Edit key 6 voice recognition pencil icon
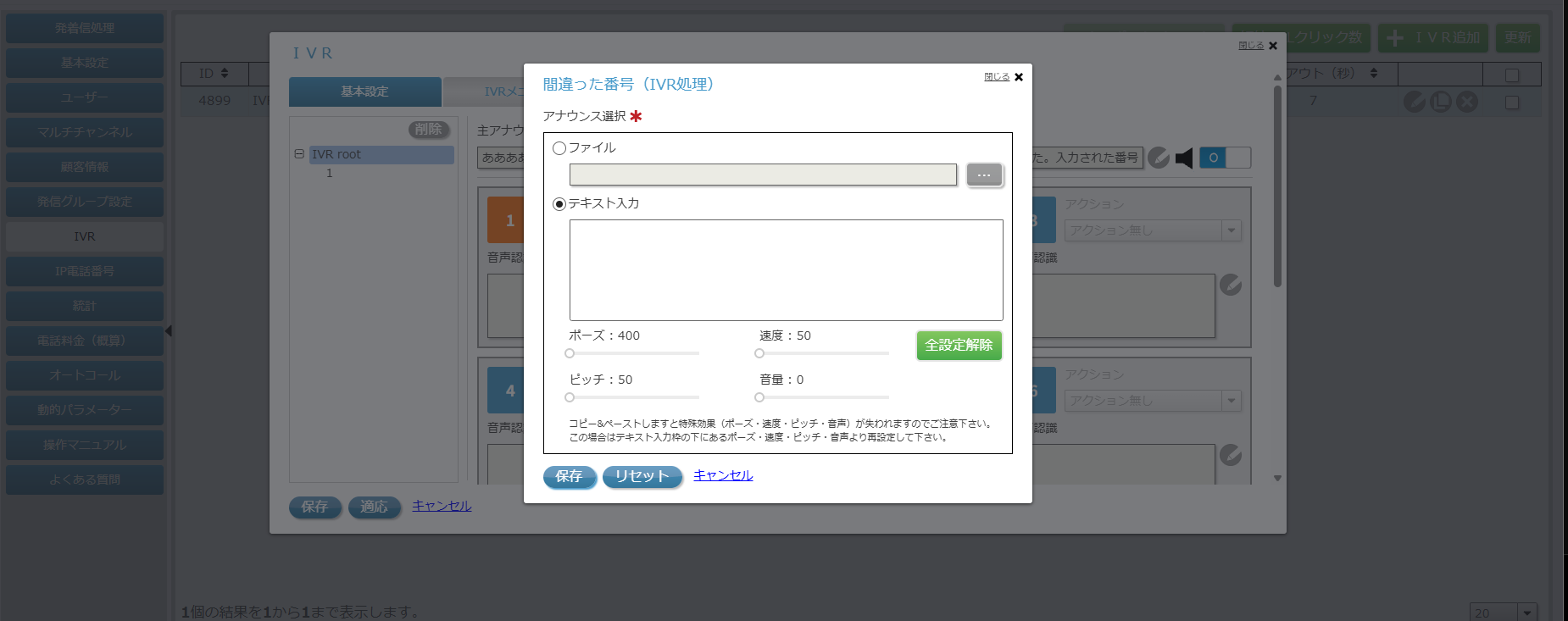 click(x=1231, y=456)
